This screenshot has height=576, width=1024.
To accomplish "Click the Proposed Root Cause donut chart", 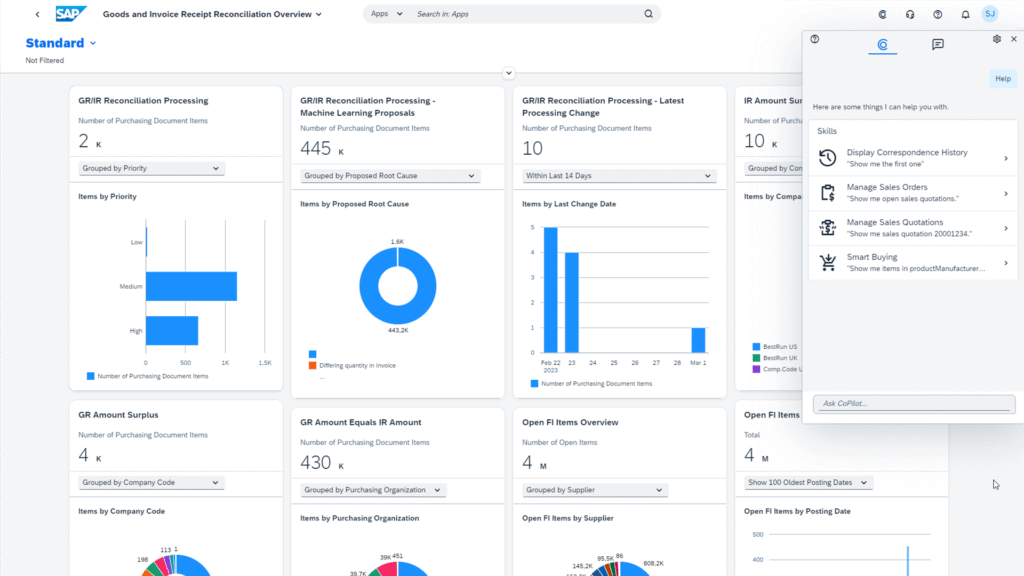I will pyautogui.click(x=398, y=286).
